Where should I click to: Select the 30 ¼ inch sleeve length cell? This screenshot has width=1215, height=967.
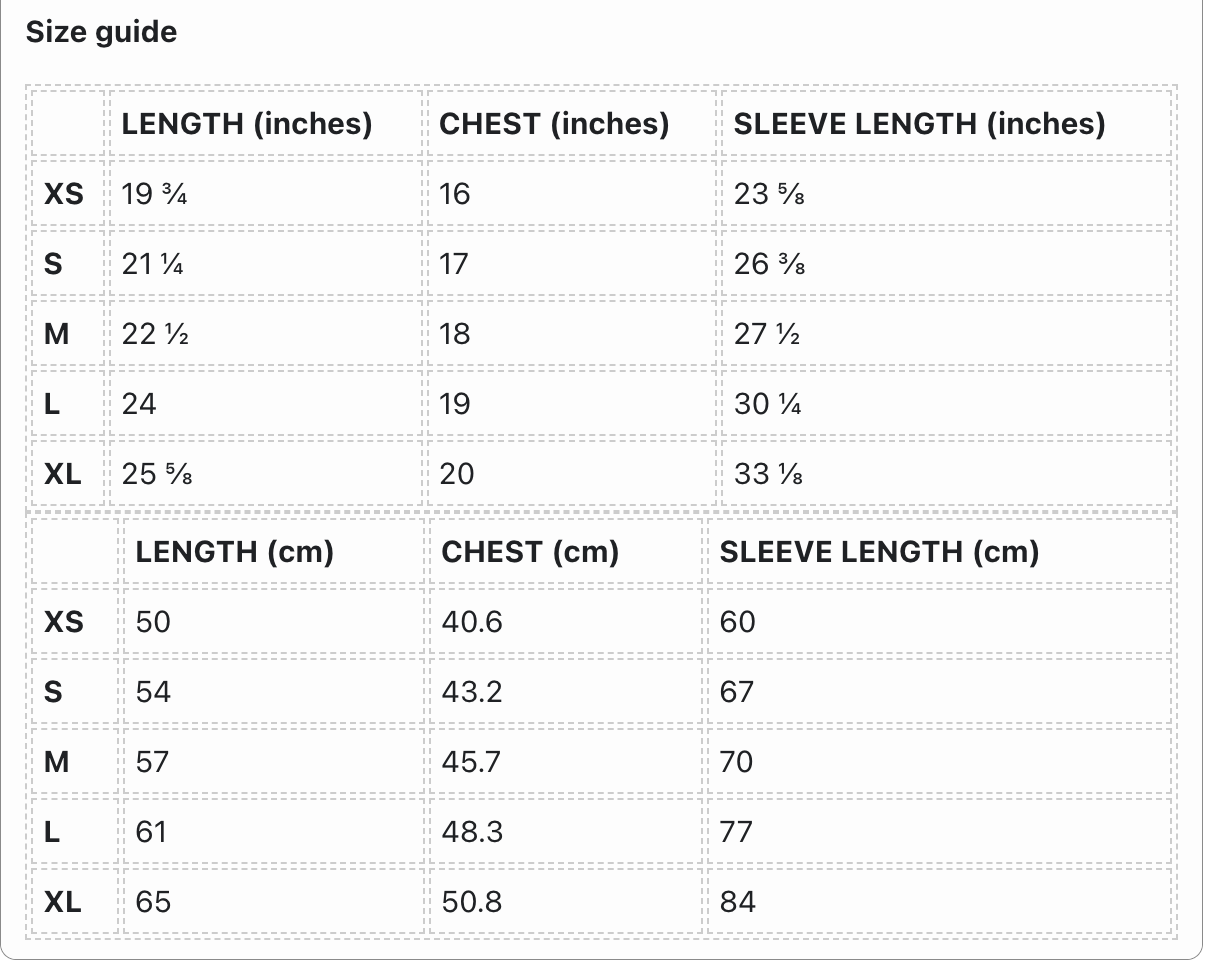click(767, 404)
